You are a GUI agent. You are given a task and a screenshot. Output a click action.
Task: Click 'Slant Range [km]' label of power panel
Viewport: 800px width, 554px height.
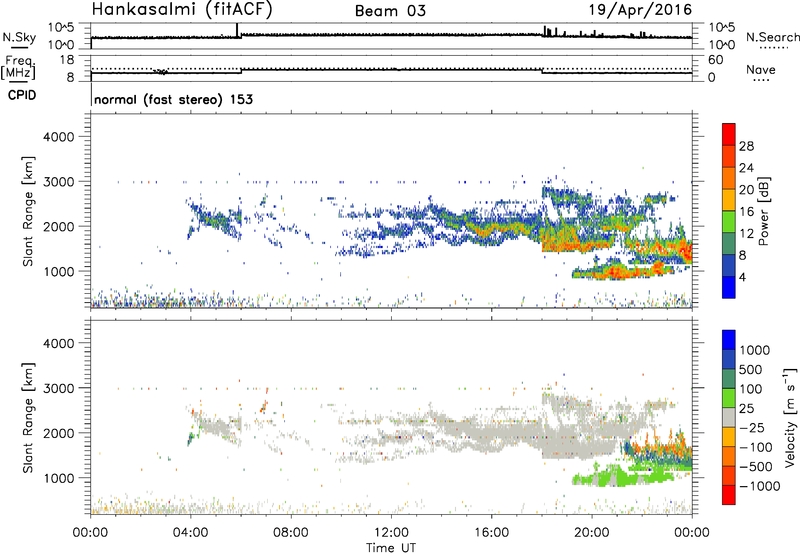(28, 211)
